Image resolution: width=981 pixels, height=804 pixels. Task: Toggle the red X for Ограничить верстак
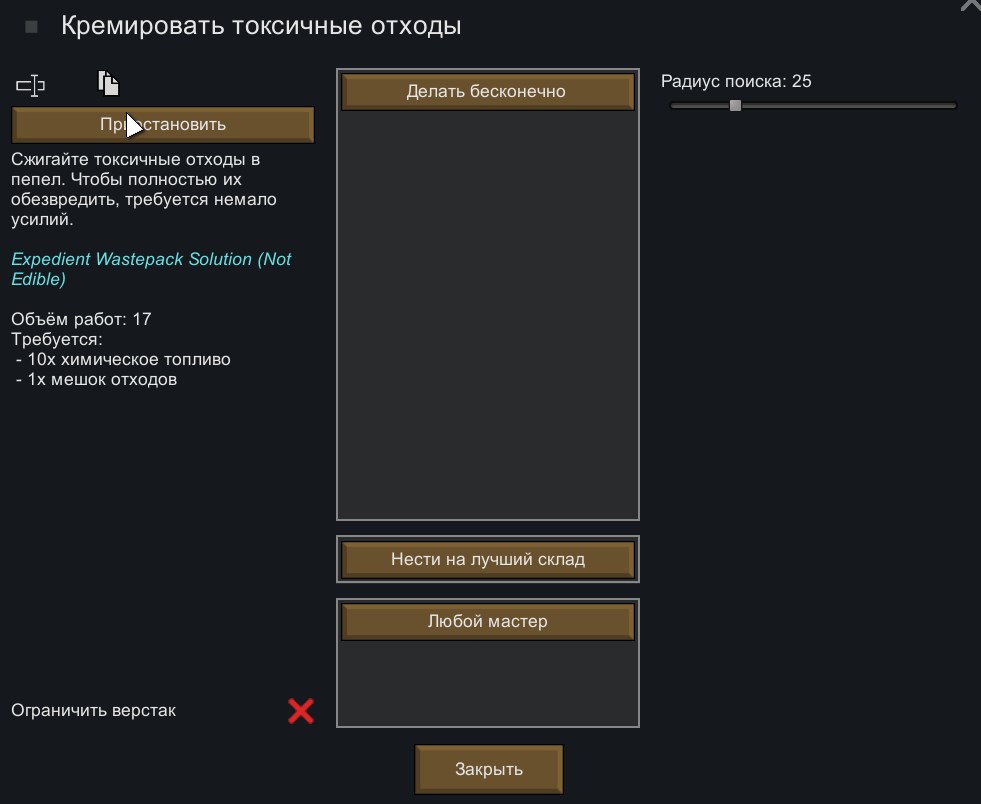point(301,711)
